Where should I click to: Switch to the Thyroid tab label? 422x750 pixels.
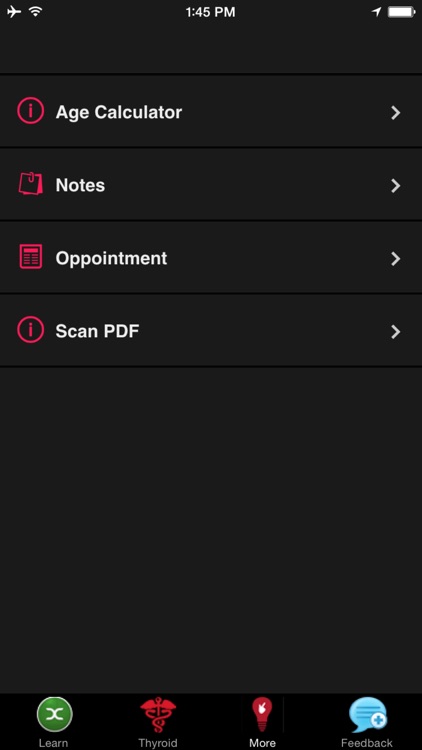click(x=158, y=743)
